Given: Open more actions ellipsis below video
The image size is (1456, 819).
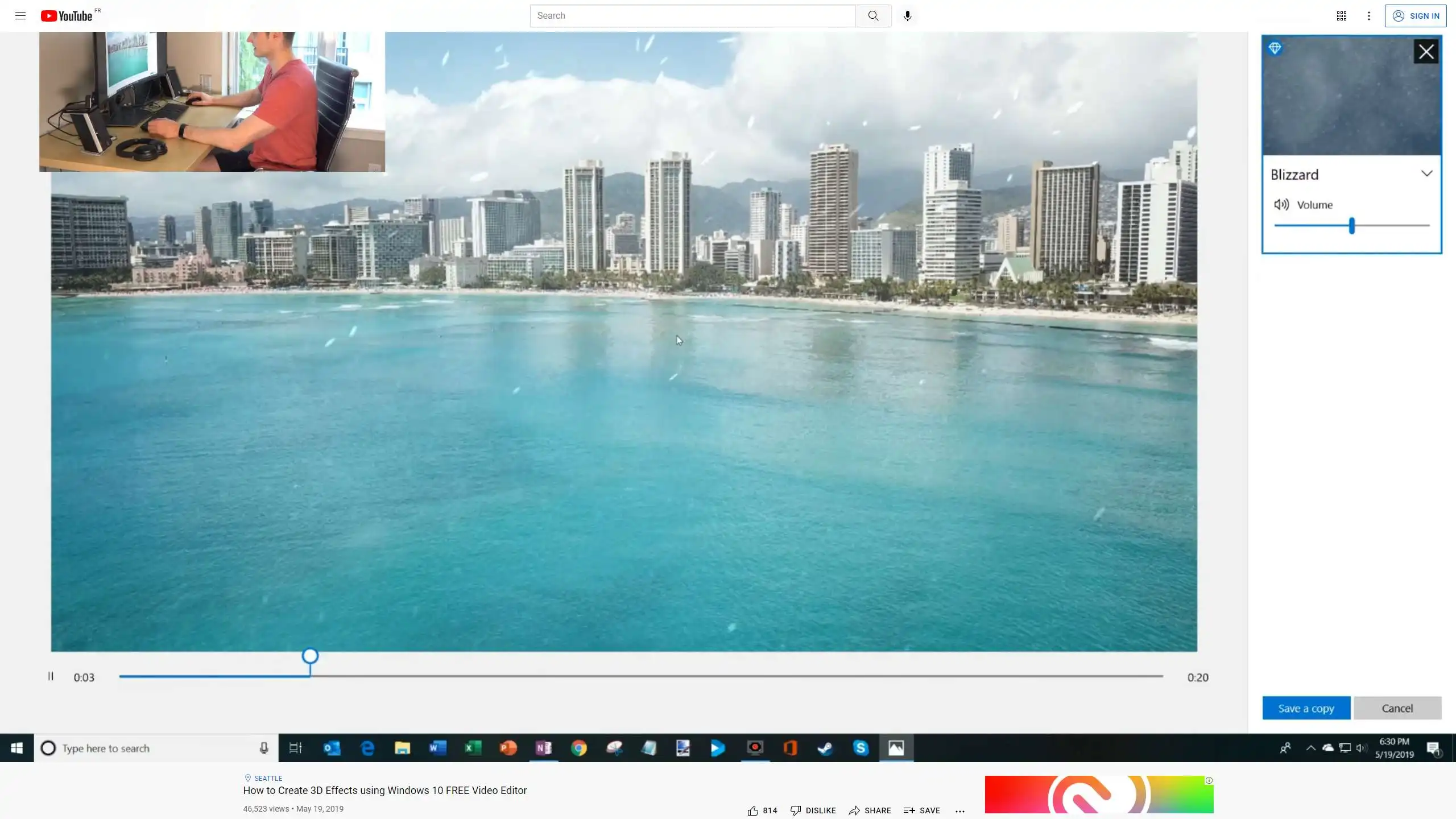Looking at the screenshot, I should click(960, 811).
